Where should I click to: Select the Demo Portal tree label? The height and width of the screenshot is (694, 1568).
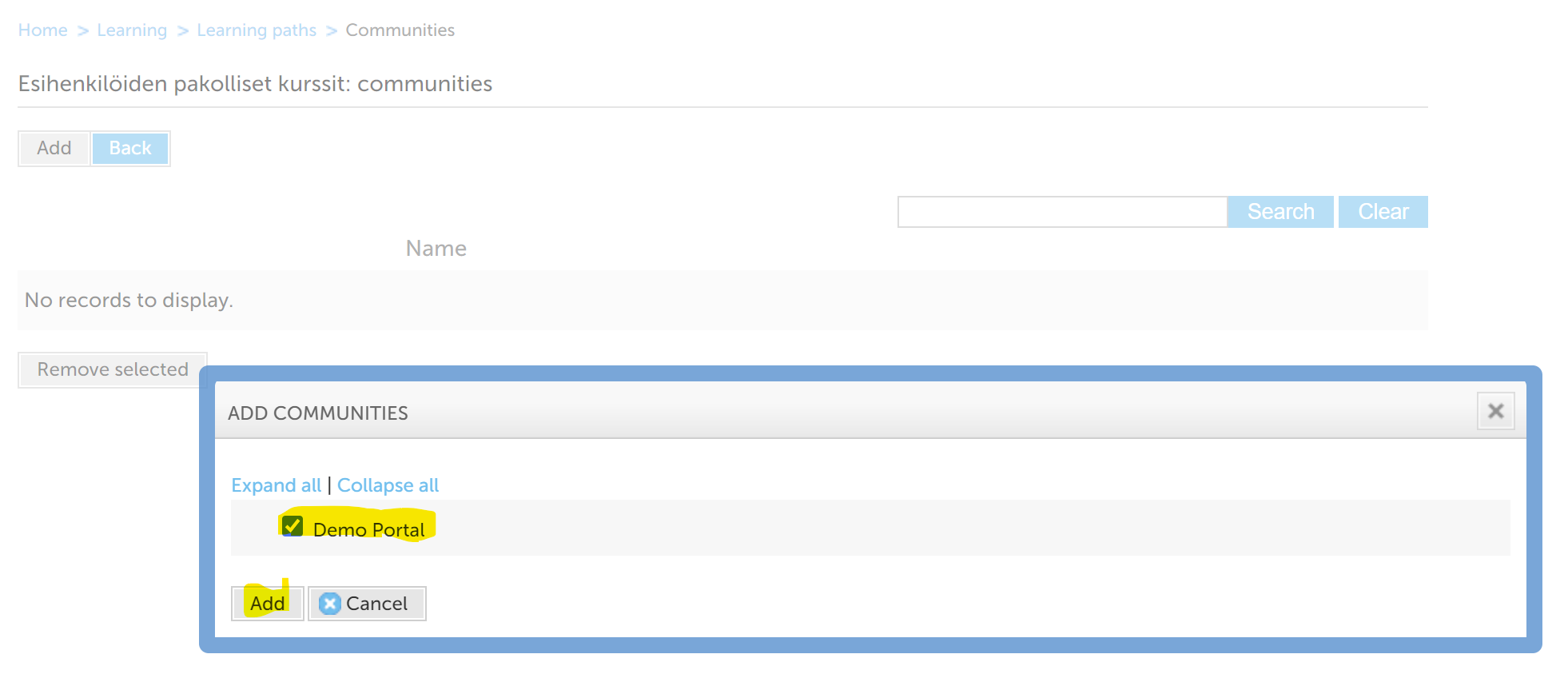[368, 529]
